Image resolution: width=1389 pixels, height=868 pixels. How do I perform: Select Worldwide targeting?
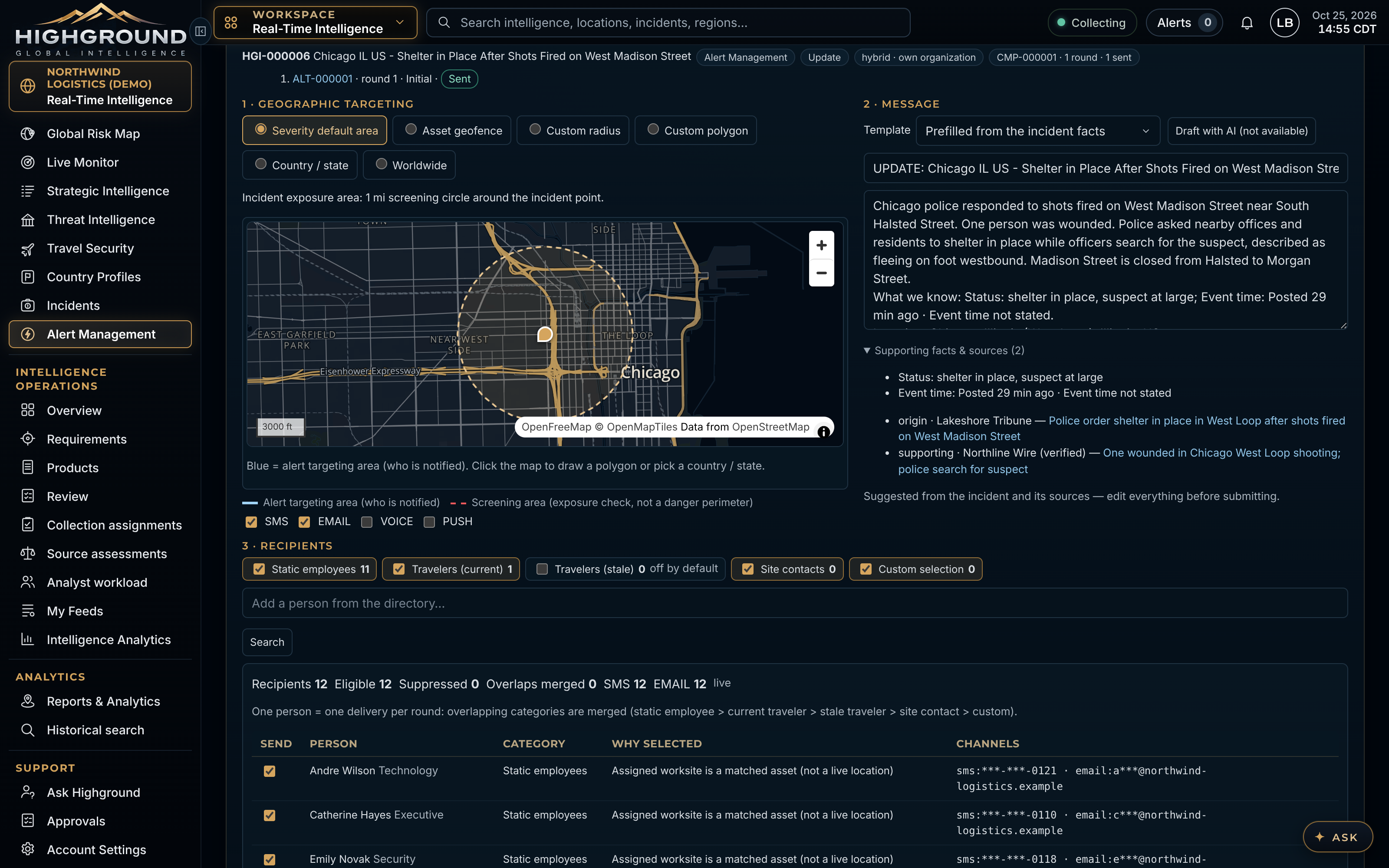pyautogui.click(x=409, y=165)
